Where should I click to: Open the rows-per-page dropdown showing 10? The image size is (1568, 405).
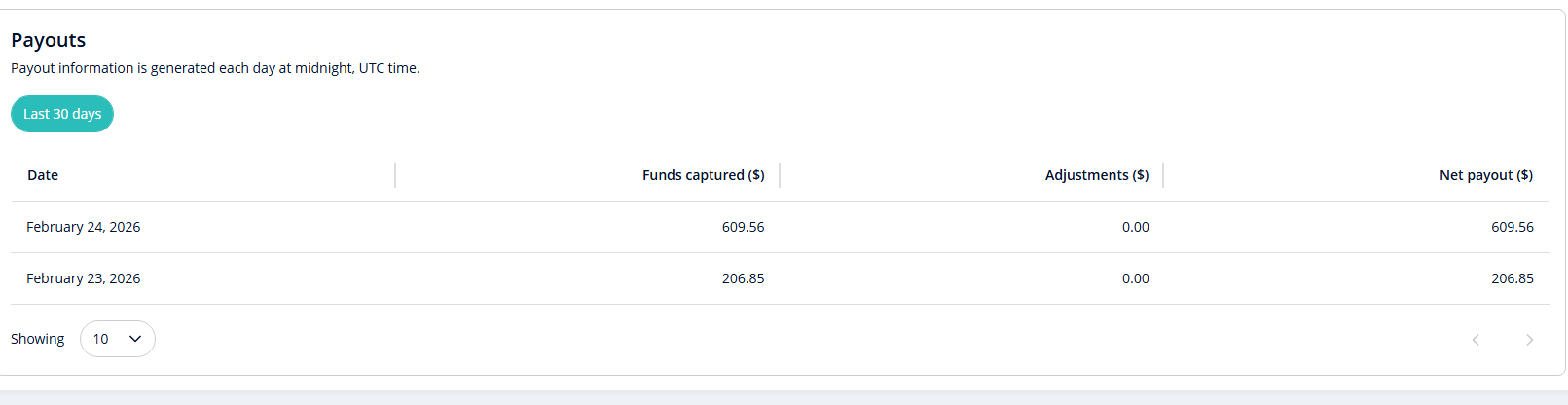(117, 339)
